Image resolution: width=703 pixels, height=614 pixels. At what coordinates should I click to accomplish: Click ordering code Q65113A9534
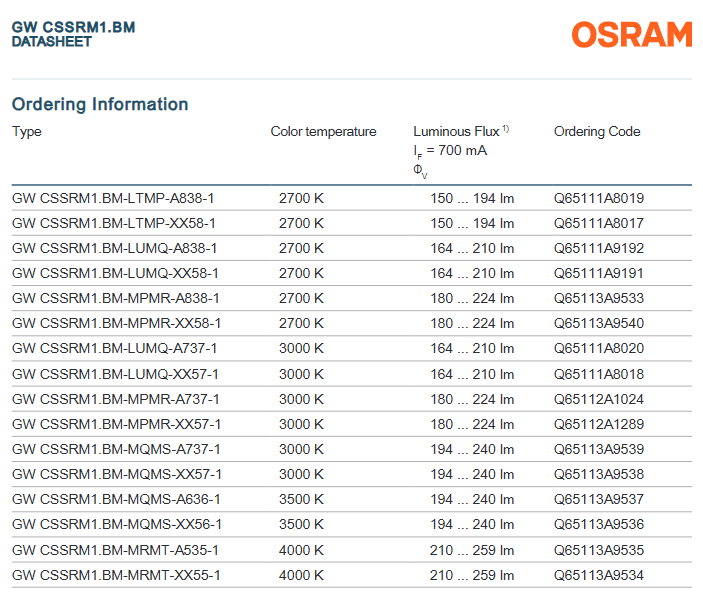tap(599, 575)
